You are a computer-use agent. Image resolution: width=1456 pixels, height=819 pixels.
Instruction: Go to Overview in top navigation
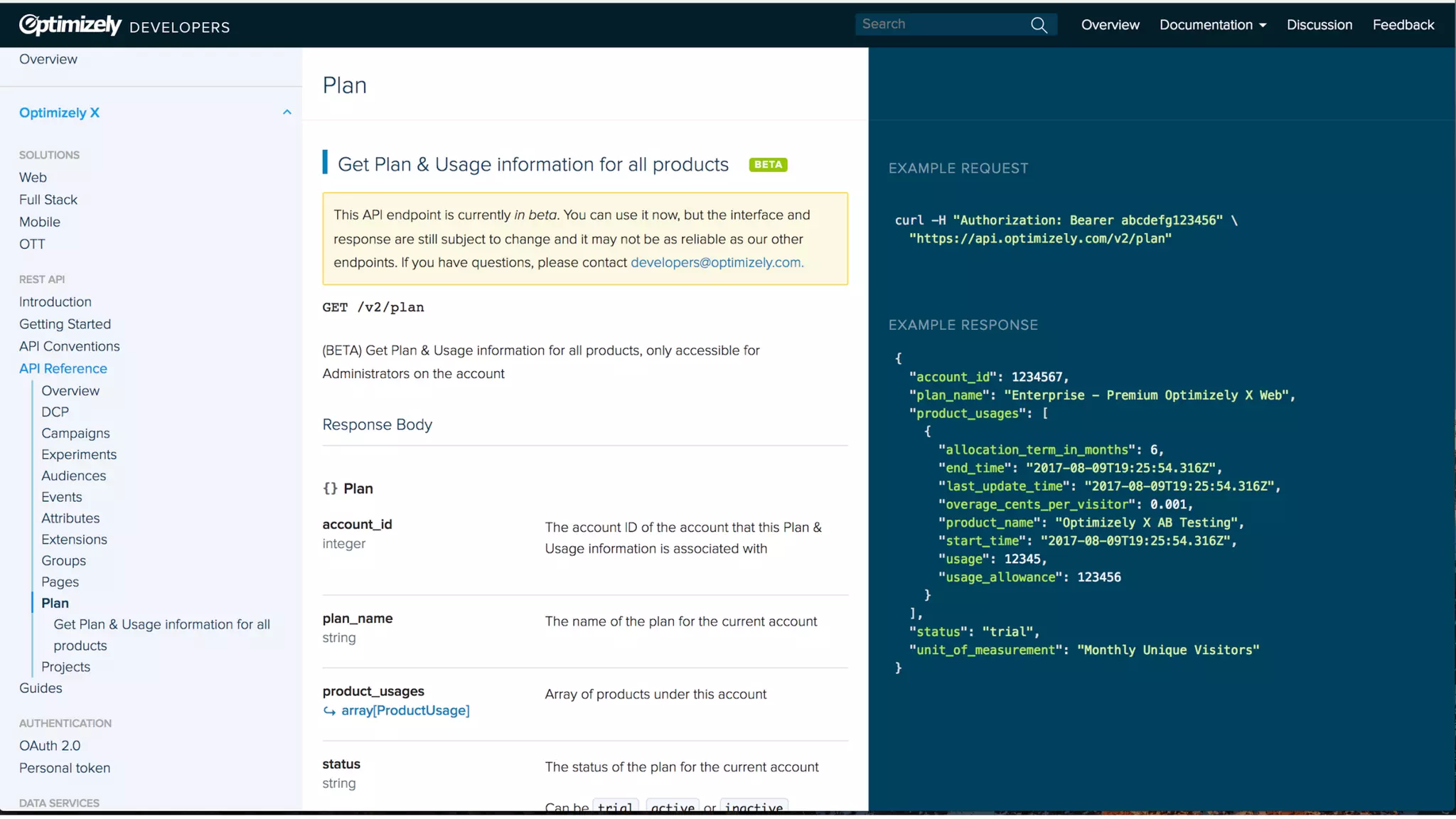1110,25
